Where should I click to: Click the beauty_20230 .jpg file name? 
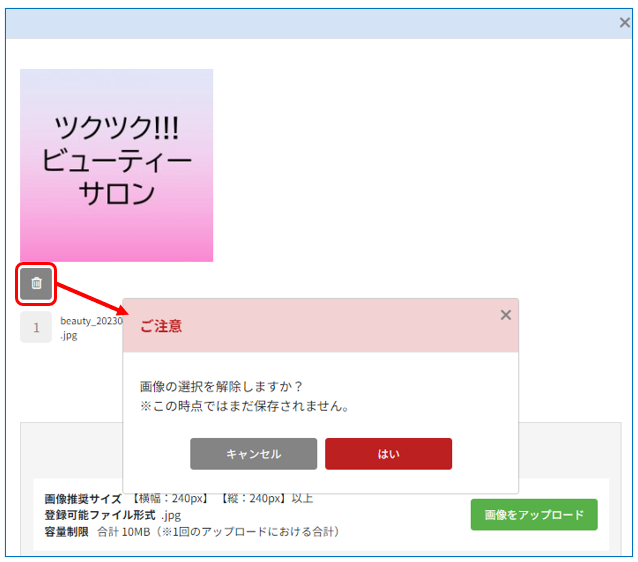click(92, 328)
